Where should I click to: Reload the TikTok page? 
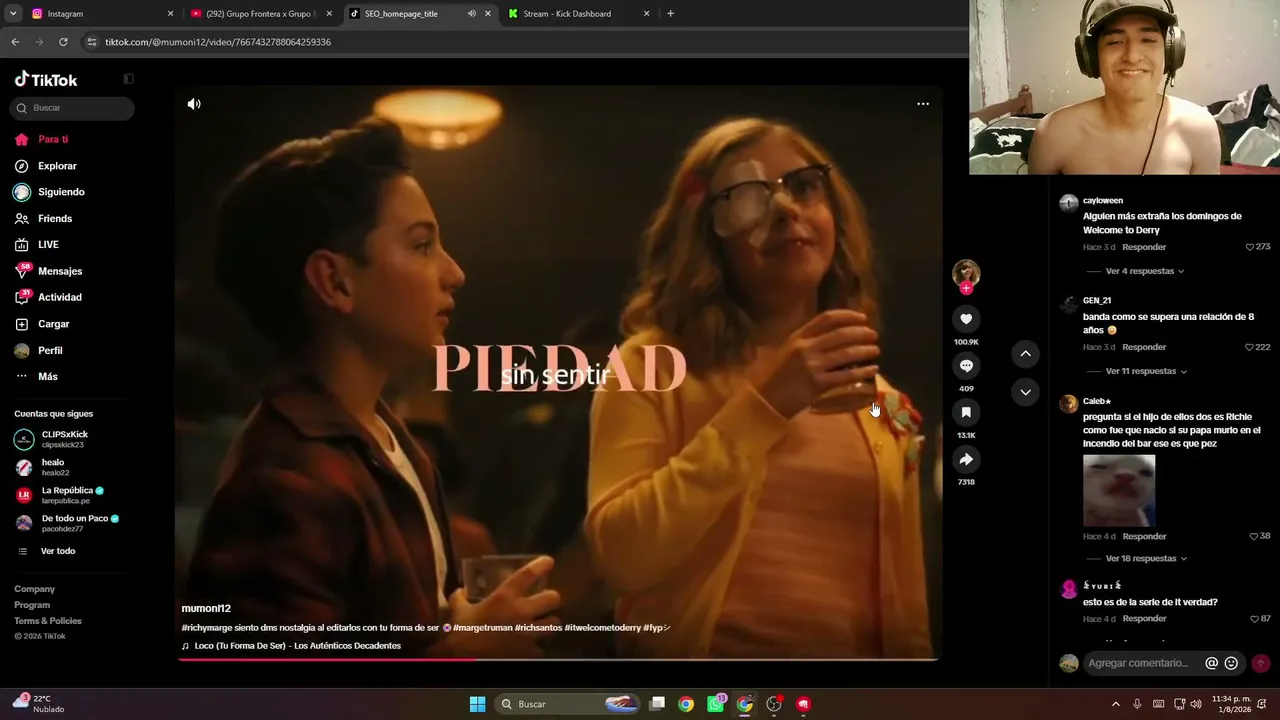[x=63, y=42]
